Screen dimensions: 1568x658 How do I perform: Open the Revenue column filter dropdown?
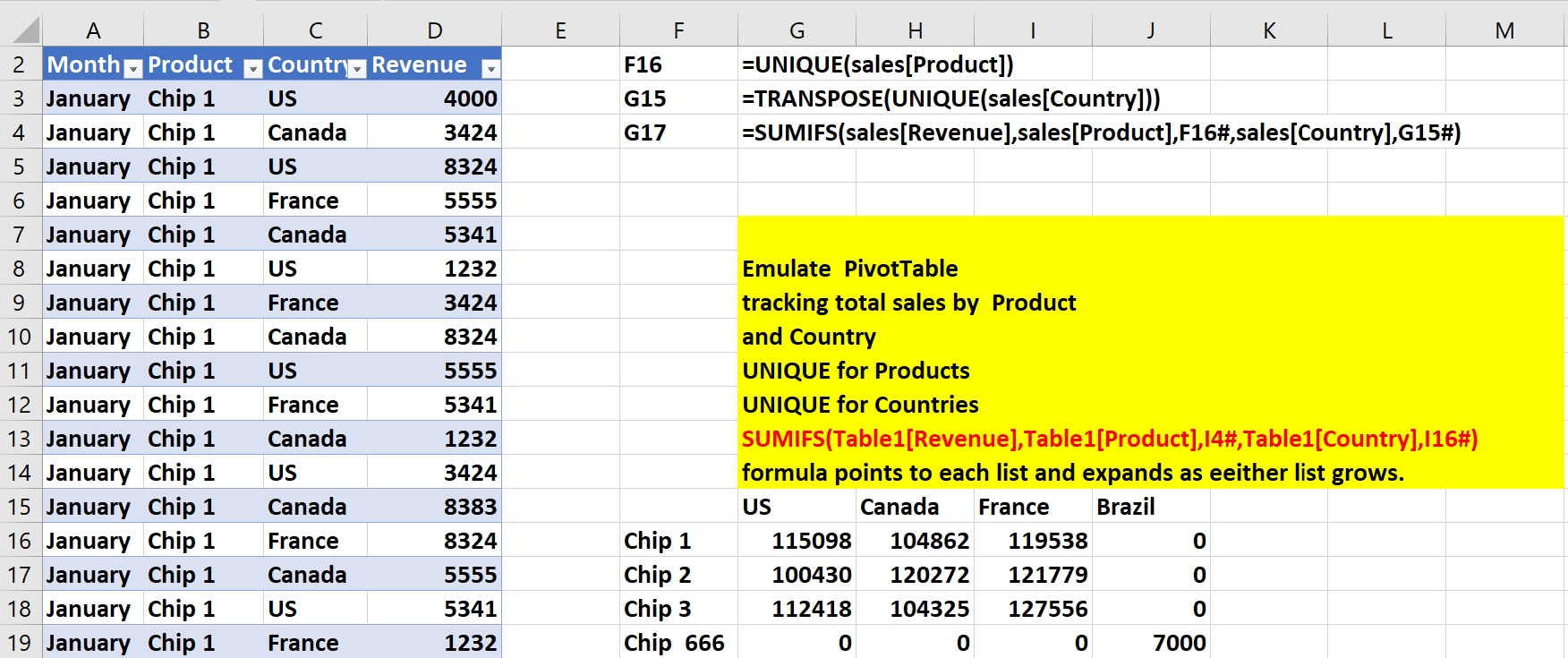click(x=490, y=68)
